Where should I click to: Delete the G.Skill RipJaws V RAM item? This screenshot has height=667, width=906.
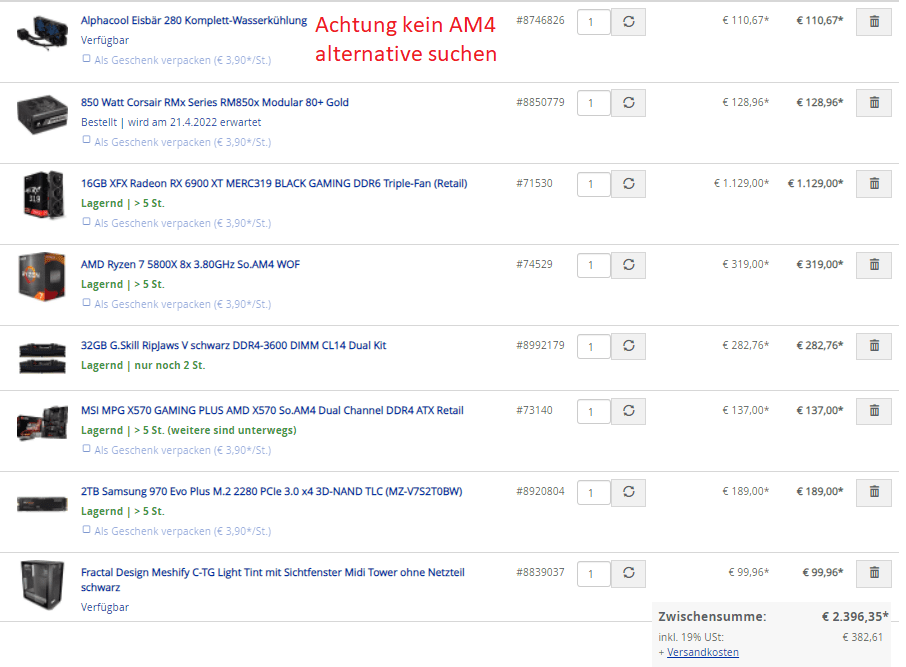874,346
